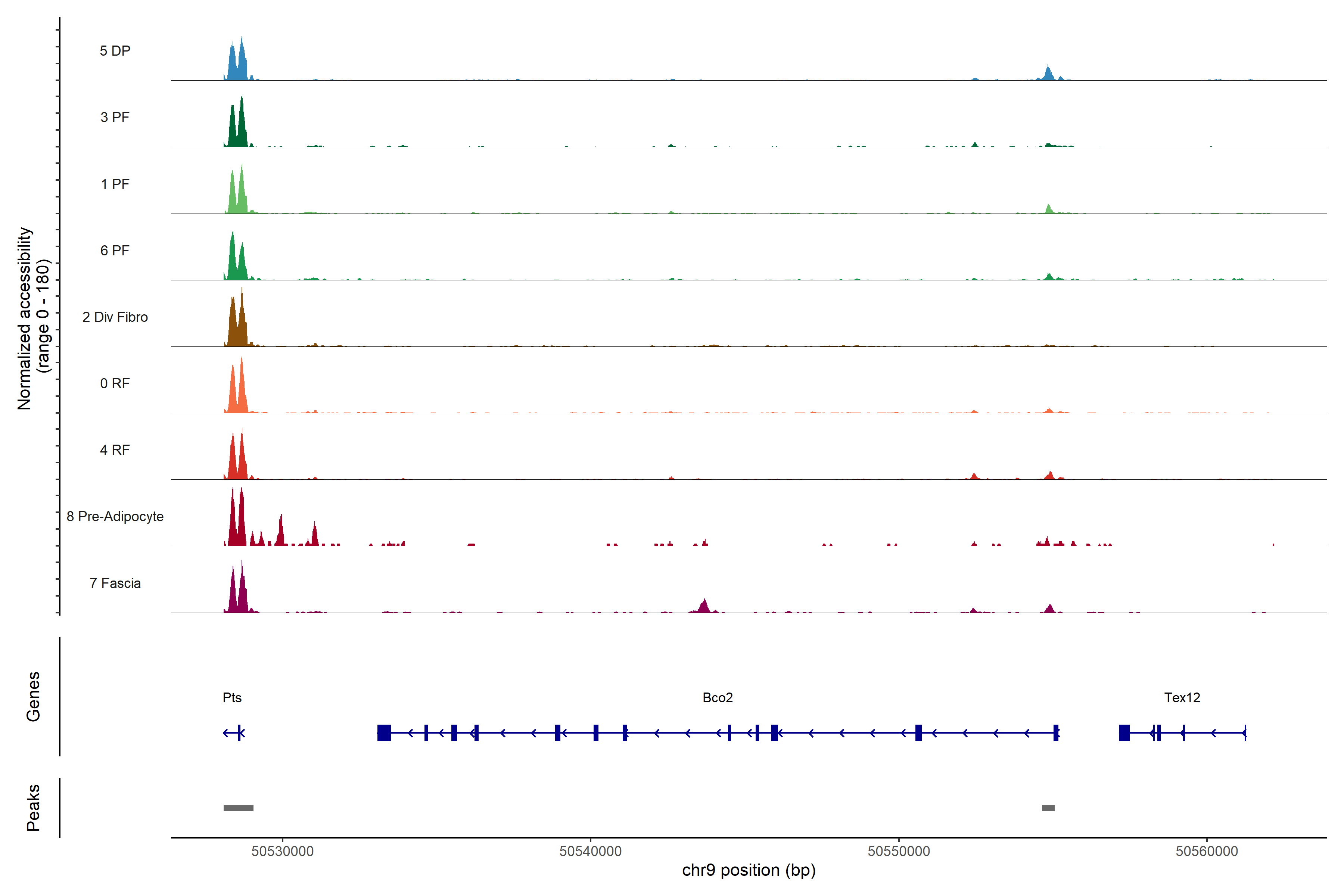Click the 50560000 axis tick label
The height and width of the screenshot is (896, 1344).
[1206, 851]
